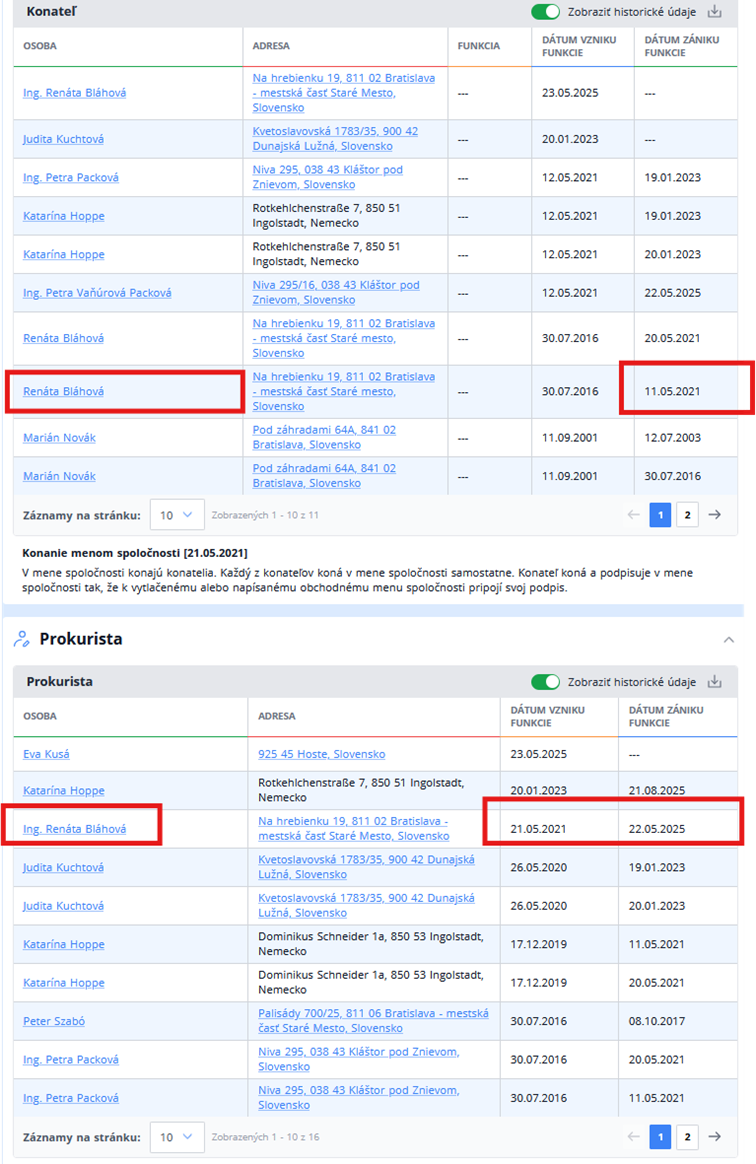Click date 08.10.2017 for Peter Szabó
The image size is (756, 1164).
[x=656, y=1021]
